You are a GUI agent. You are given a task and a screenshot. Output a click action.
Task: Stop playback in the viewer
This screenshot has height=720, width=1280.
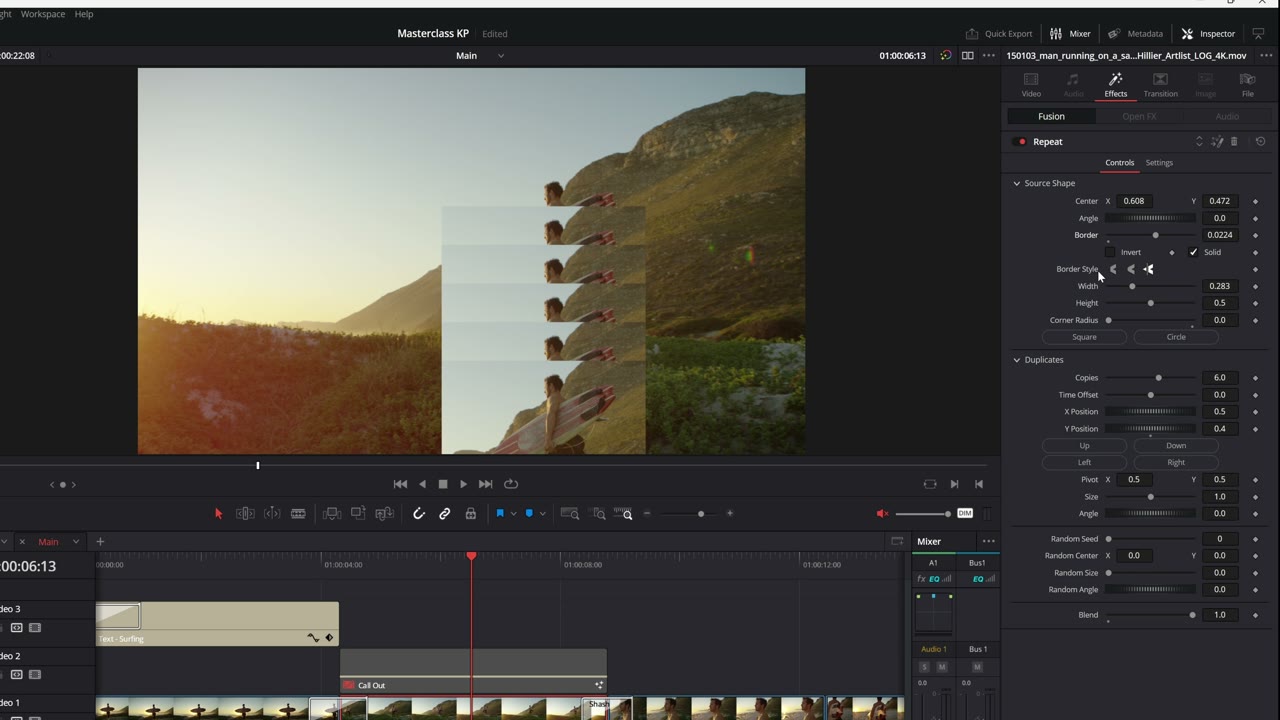[x=443, y=484]
